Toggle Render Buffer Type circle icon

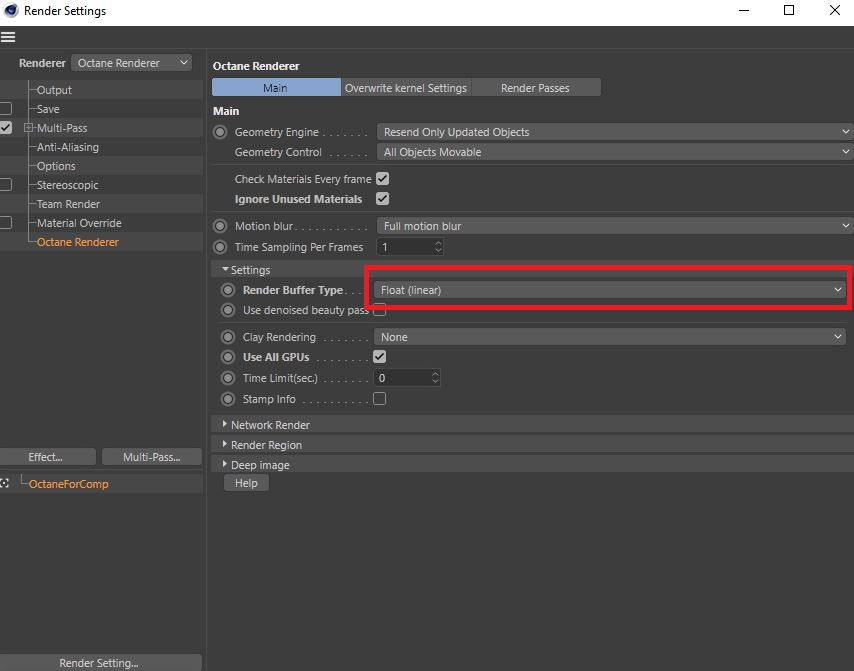click(228, 290)
